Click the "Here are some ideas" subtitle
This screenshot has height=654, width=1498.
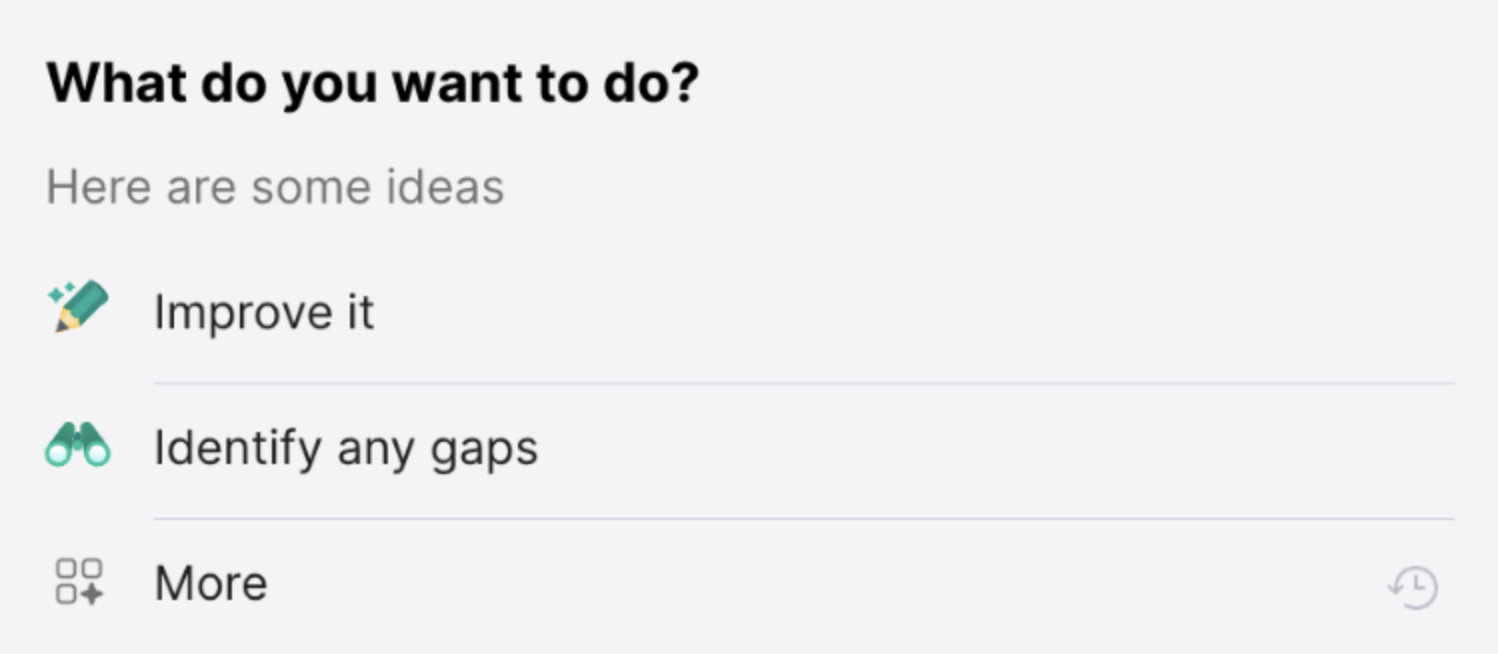(x=275, y=187)
